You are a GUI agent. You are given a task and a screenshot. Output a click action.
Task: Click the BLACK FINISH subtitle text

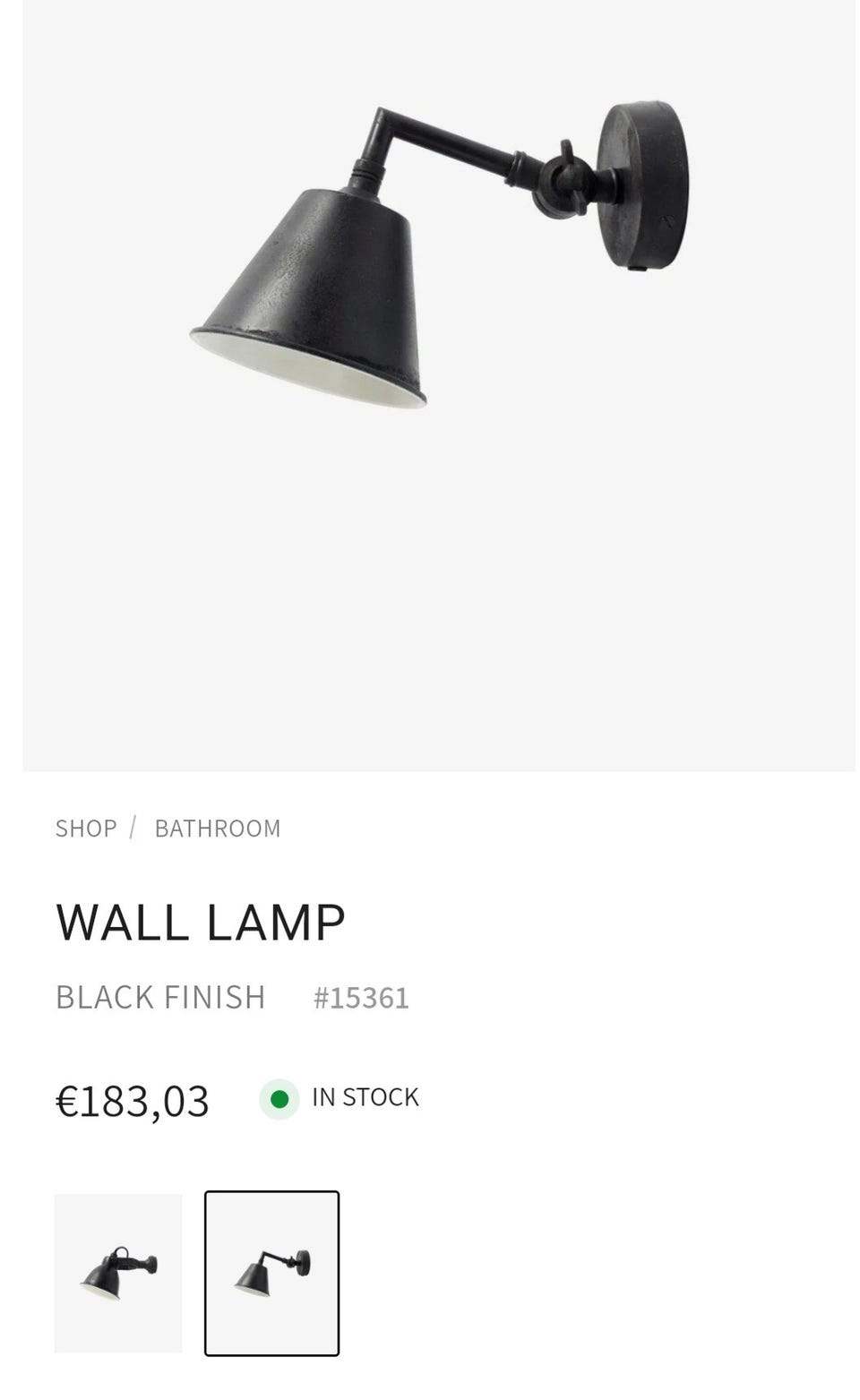pyautogui.click(x=160, y=997)
